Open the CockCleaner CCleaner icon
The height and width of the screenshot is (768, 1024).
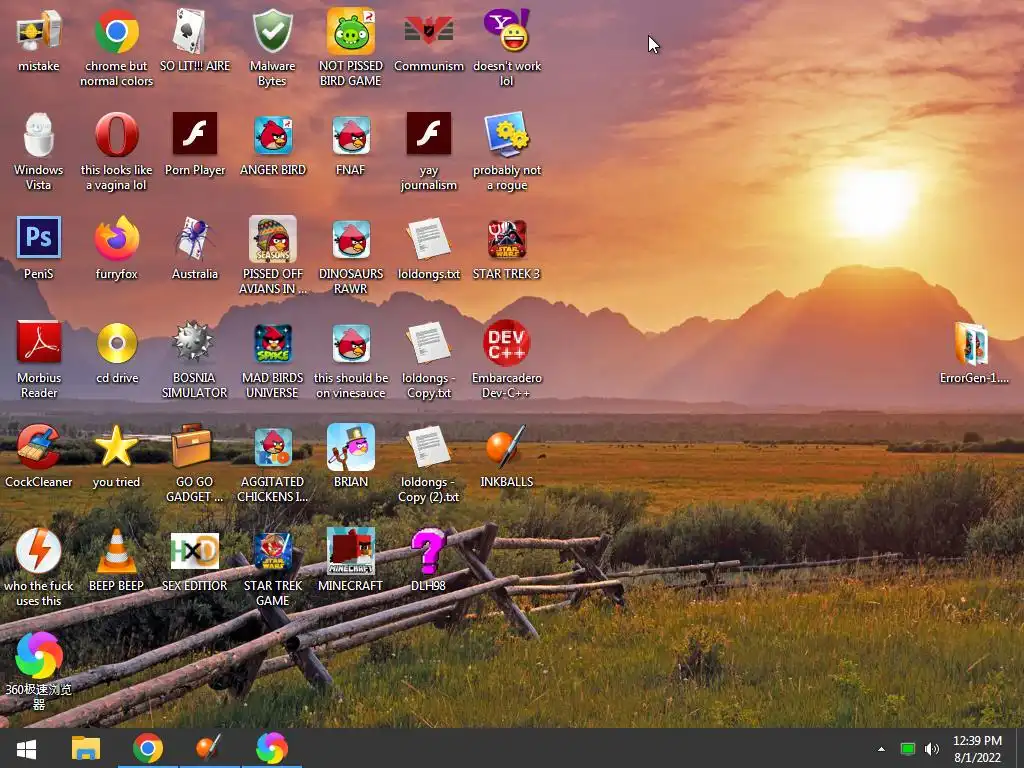tap(39, 447)
